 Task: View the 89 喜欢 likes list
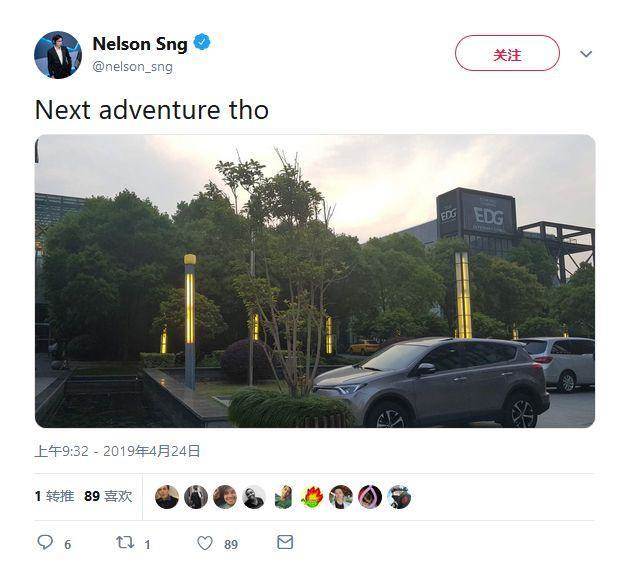(x=108, y=496)
